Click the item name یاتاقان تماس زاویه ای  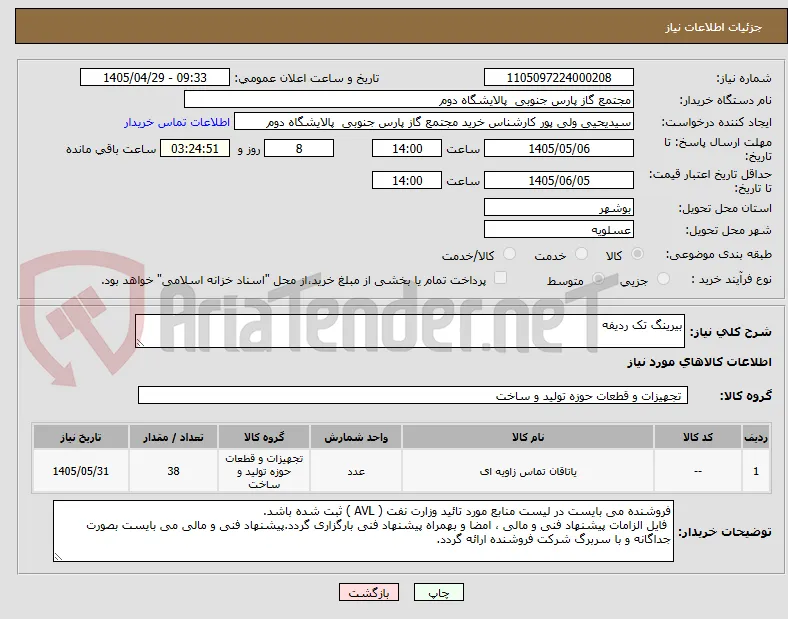pos(528,471)
